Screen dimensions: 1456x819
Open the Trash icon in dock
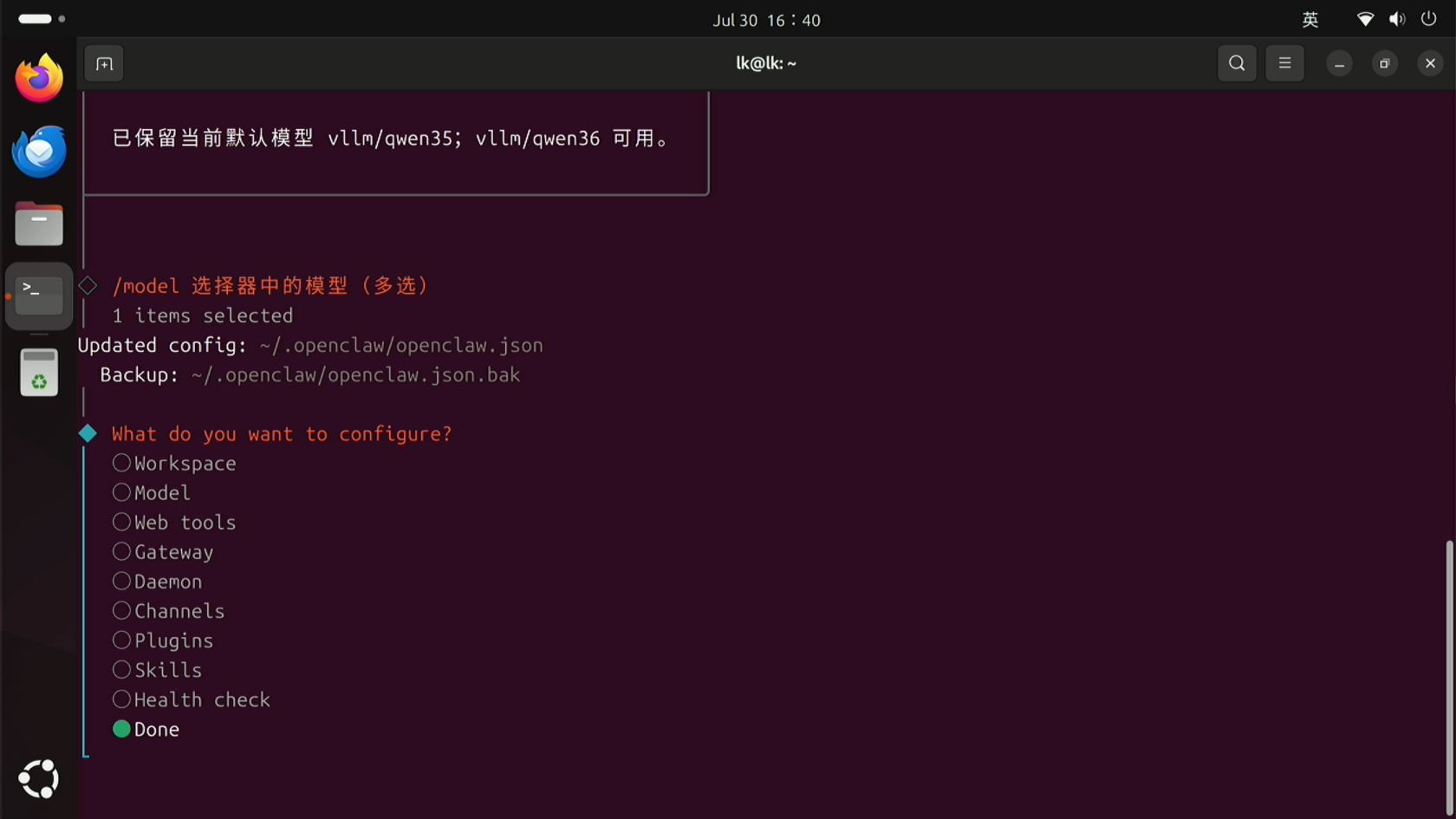click(x=39, y=373)
